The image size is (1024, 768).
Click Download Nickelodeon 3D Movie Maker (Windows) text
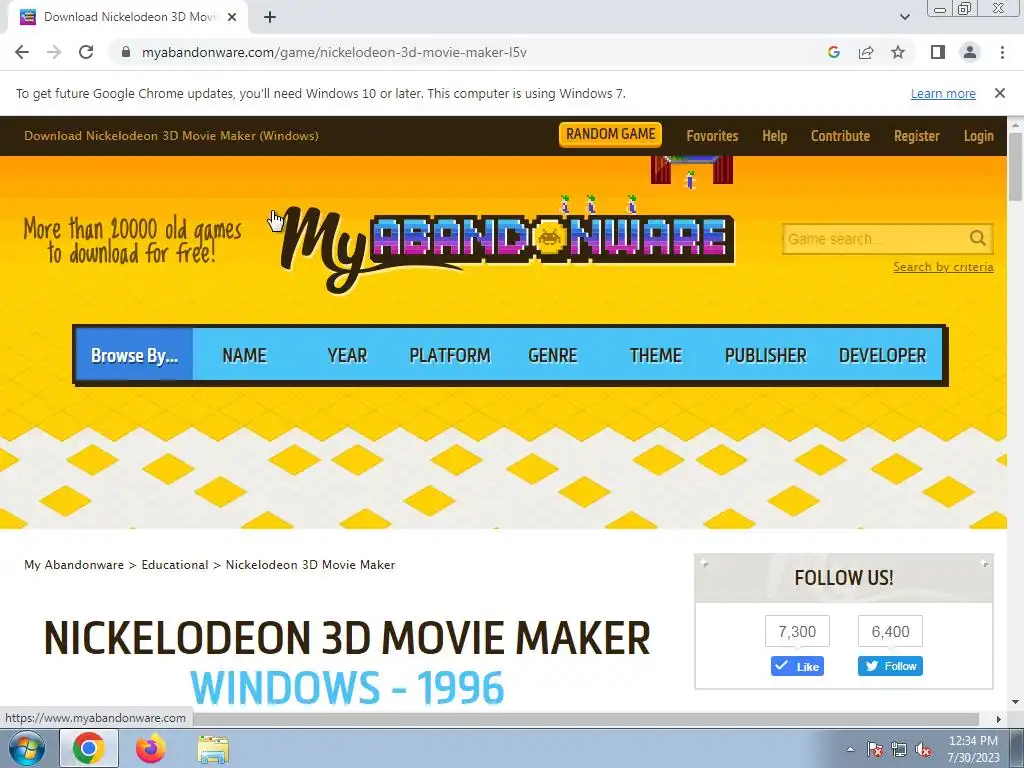click(171, 136)
